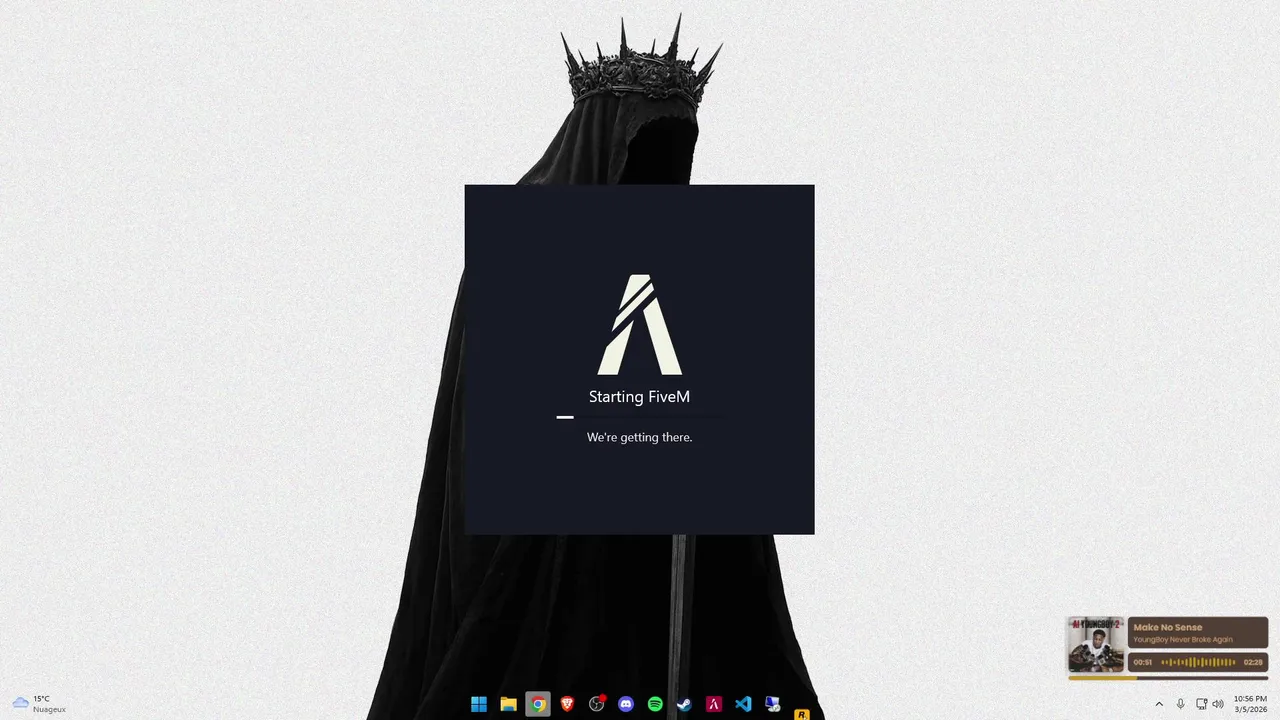This screenshot has height=720, width=1280.
Task: Click the FiveM logo in the splash window
Action: pos(640,324)
